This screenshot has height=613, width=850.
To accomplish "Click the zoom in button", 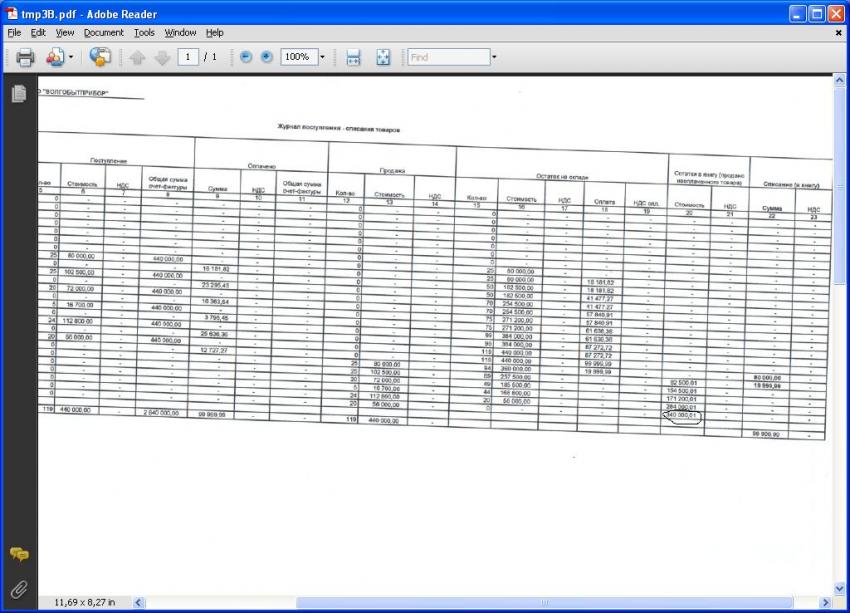I will [x=266, y=58].
